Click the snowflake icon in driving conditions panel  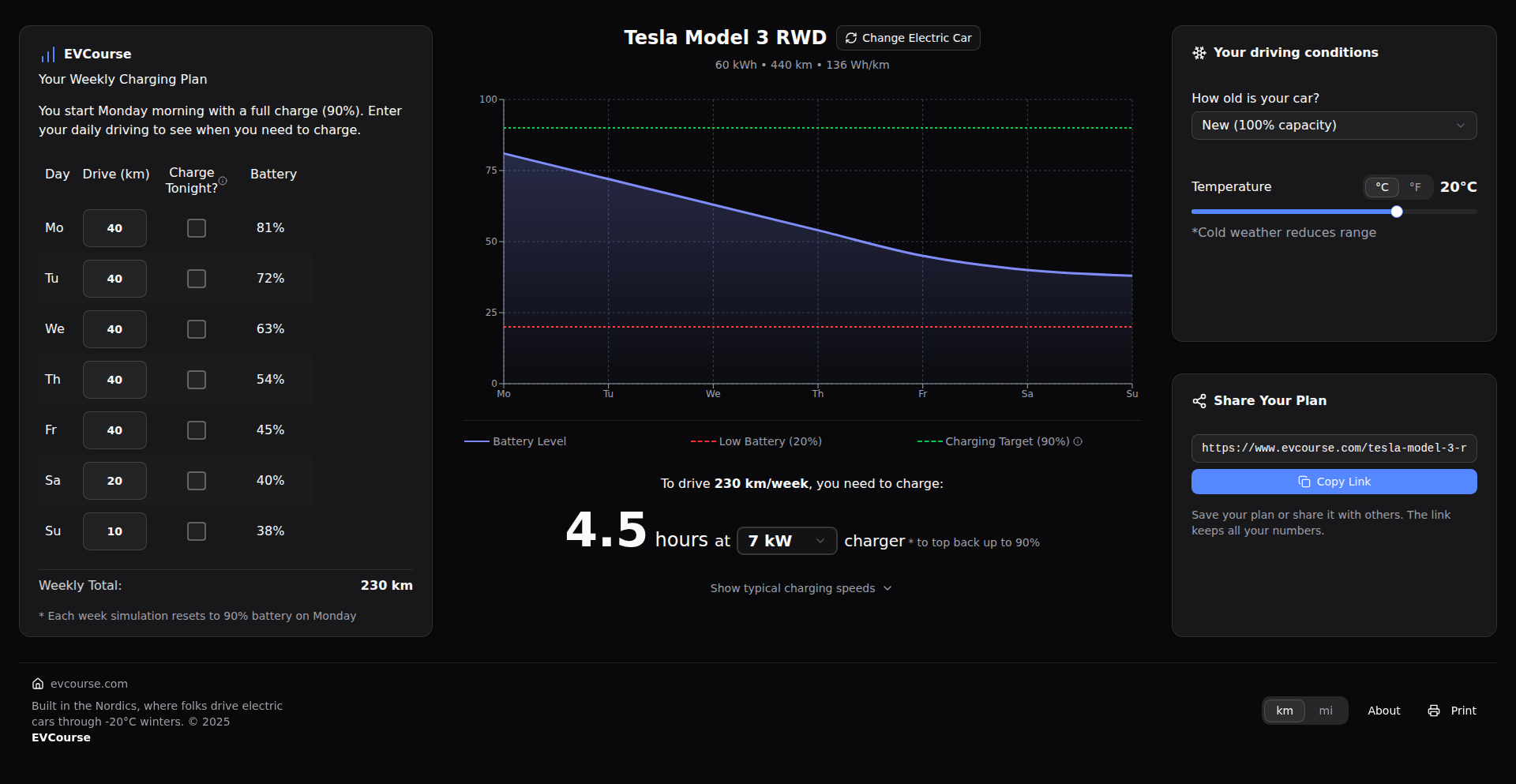1199,52
